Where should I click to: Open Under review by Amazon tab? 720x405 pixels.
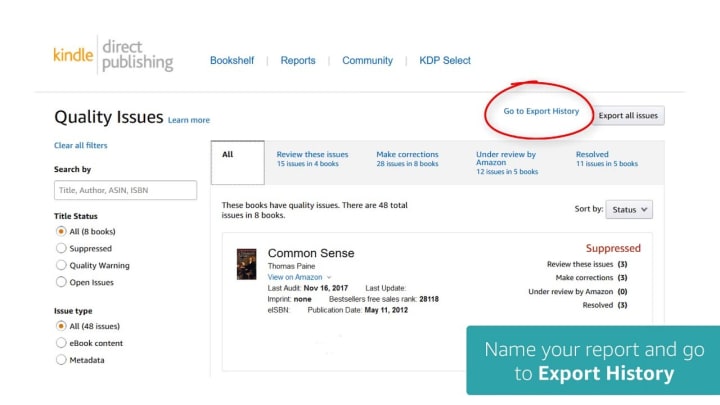click(507, 163)
